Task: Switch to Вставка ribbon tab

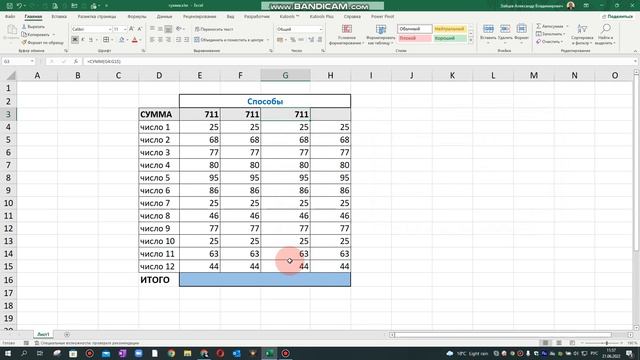Action: click(x=59, y=17)
